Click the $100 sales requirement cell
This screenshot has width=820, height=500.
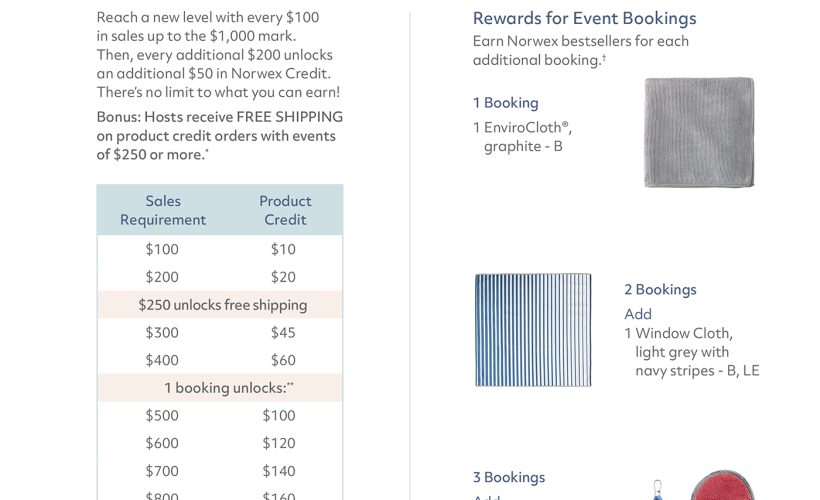(162, 249)
